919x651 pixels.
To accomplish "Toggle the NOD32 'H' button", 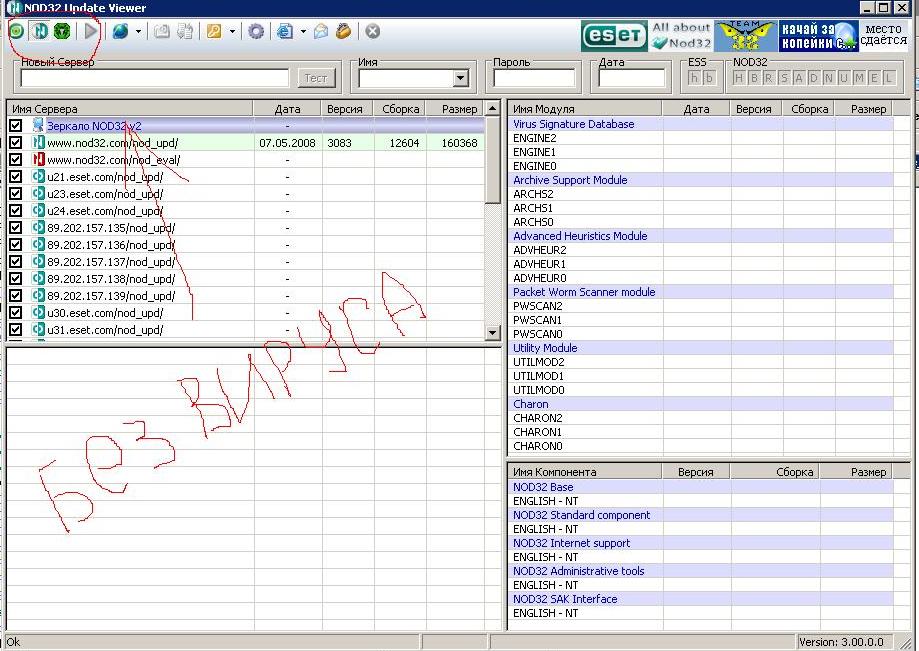I will pyautogui.click(x=739, y=78).
